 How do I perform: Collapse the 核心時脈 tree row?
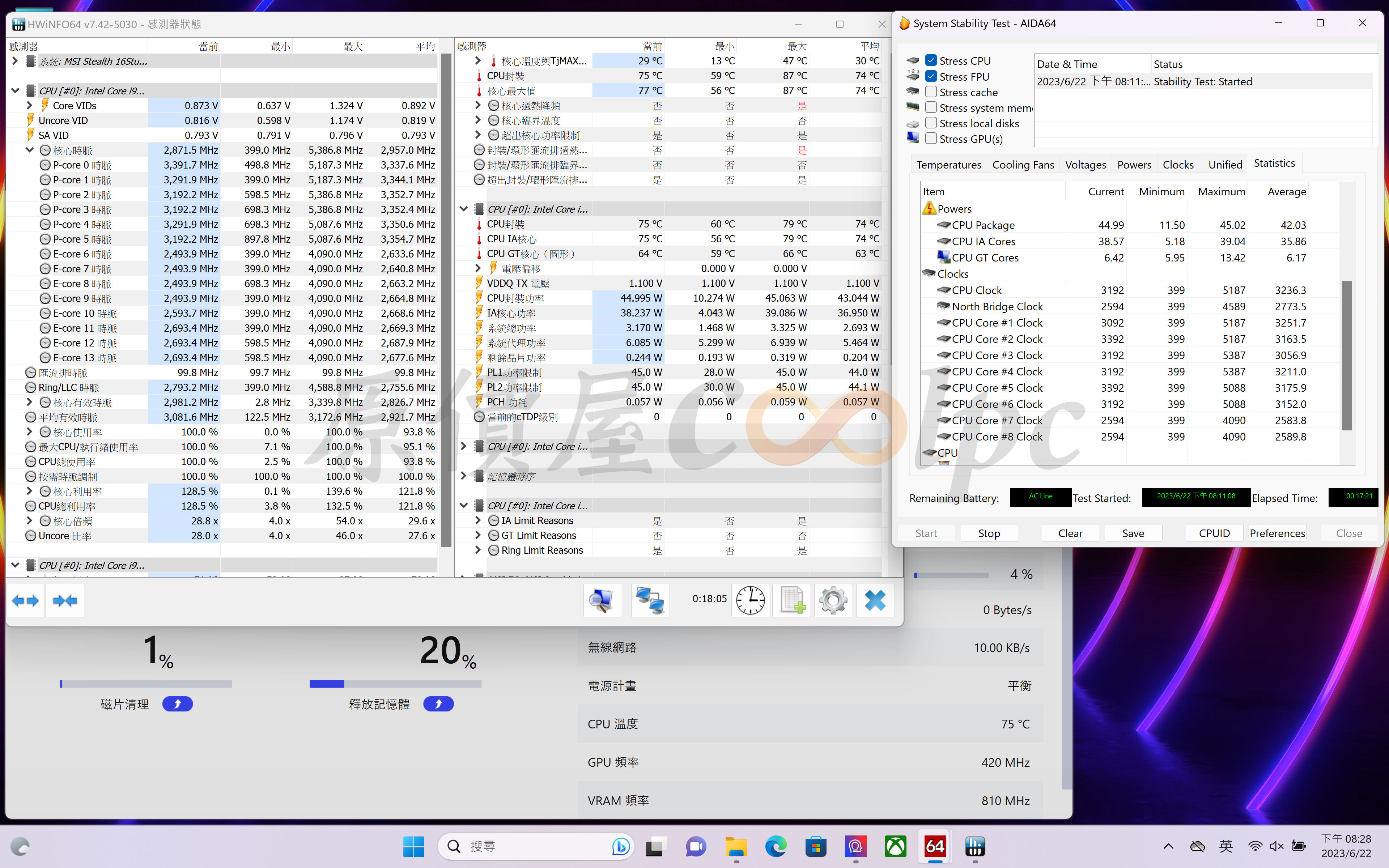pyautogui.click(x=29, y=150)
